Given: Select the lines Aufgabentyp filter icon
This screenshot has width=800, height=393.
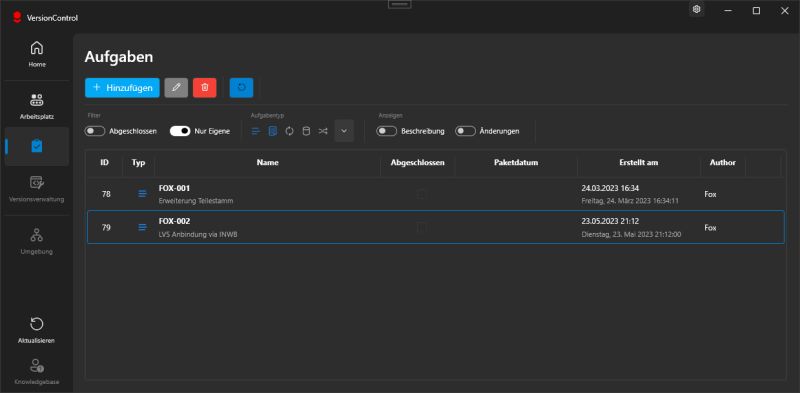Looking at the screenshot, I should [x=256, y=131].
